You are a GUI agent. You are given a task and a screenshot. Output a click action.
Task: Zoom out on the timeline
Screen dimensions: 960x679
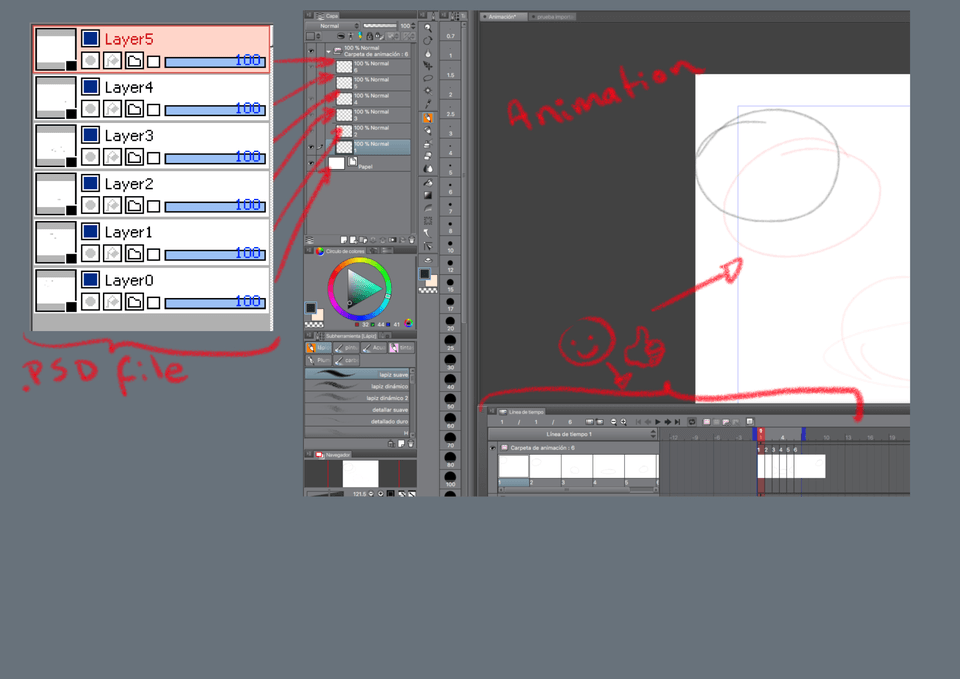coord(613,421)
